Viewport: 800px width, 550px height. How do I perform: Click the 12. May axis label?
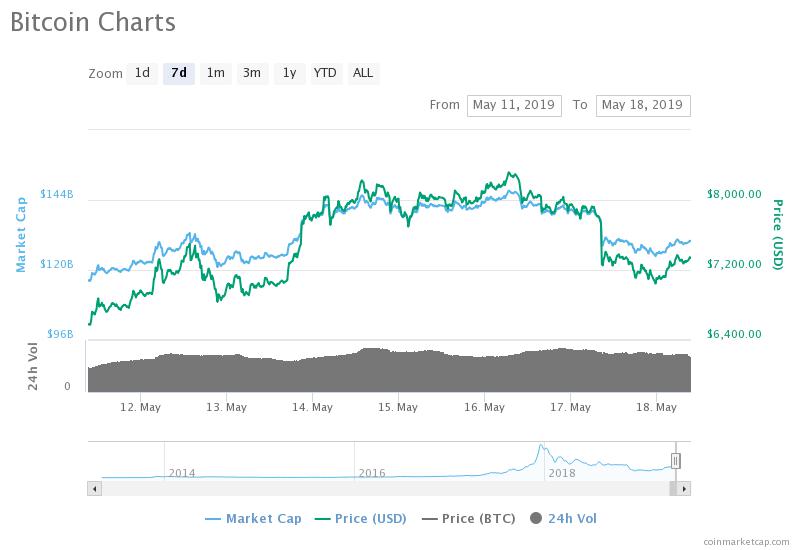click(140, 407)
